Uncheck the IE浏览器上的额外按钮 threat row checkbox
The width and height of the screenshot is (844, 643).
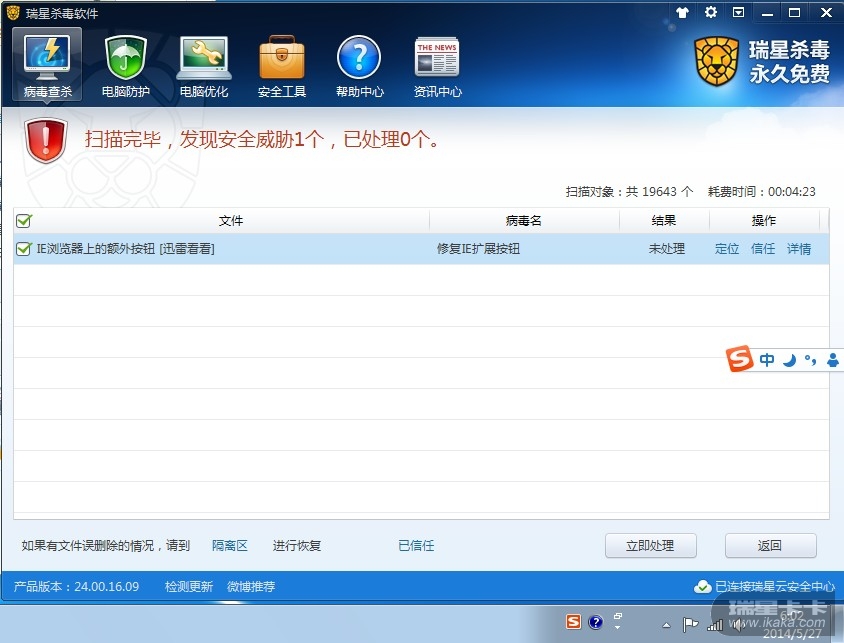(x=24, y=249)
